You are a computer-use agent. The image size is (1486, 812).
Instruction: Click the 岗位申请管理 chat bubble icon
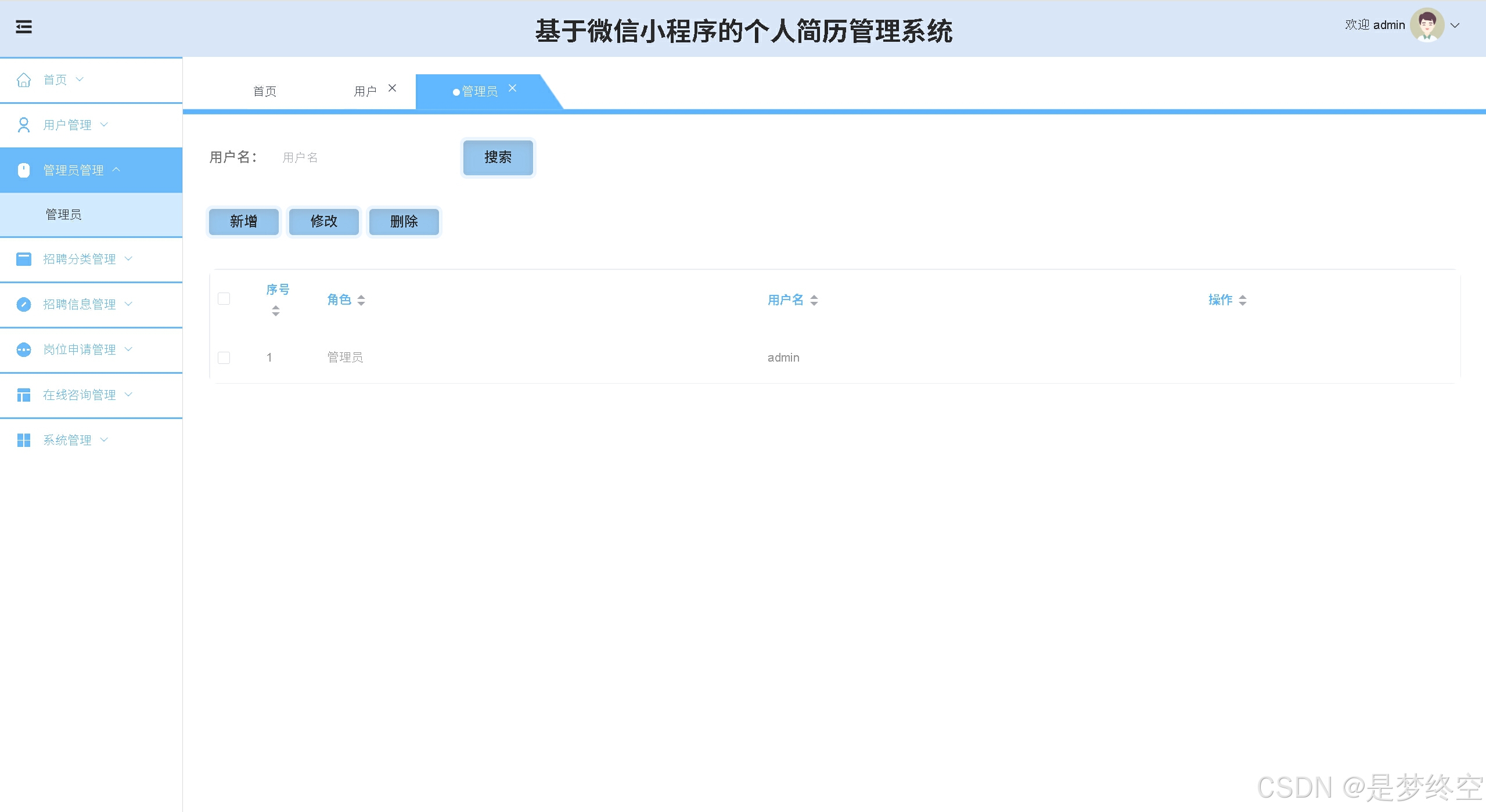[24, 349]
